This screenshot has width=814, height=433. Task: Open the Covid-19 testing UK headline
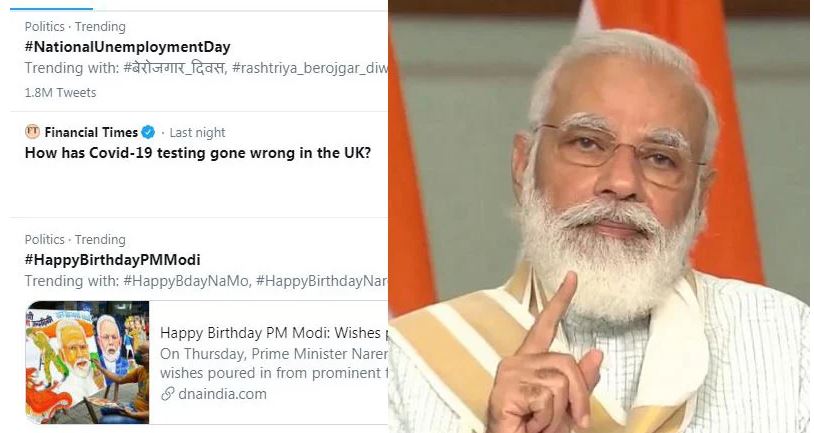[x=198, y=153]
